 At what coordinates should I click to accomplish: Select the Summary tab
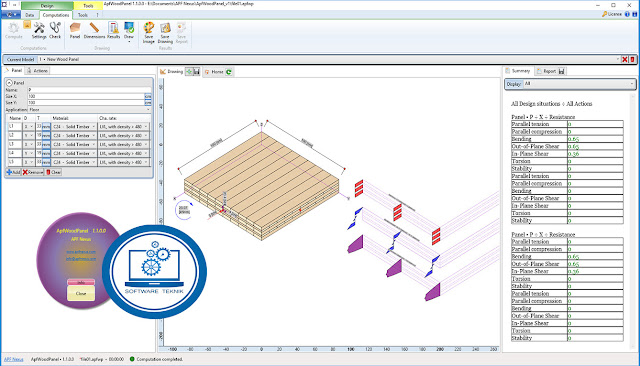coord(518,71)
